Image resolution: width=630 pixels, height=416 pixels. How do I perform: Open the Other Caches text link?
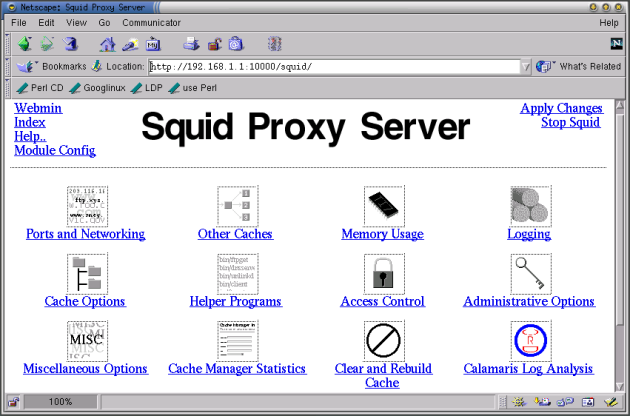235,234
